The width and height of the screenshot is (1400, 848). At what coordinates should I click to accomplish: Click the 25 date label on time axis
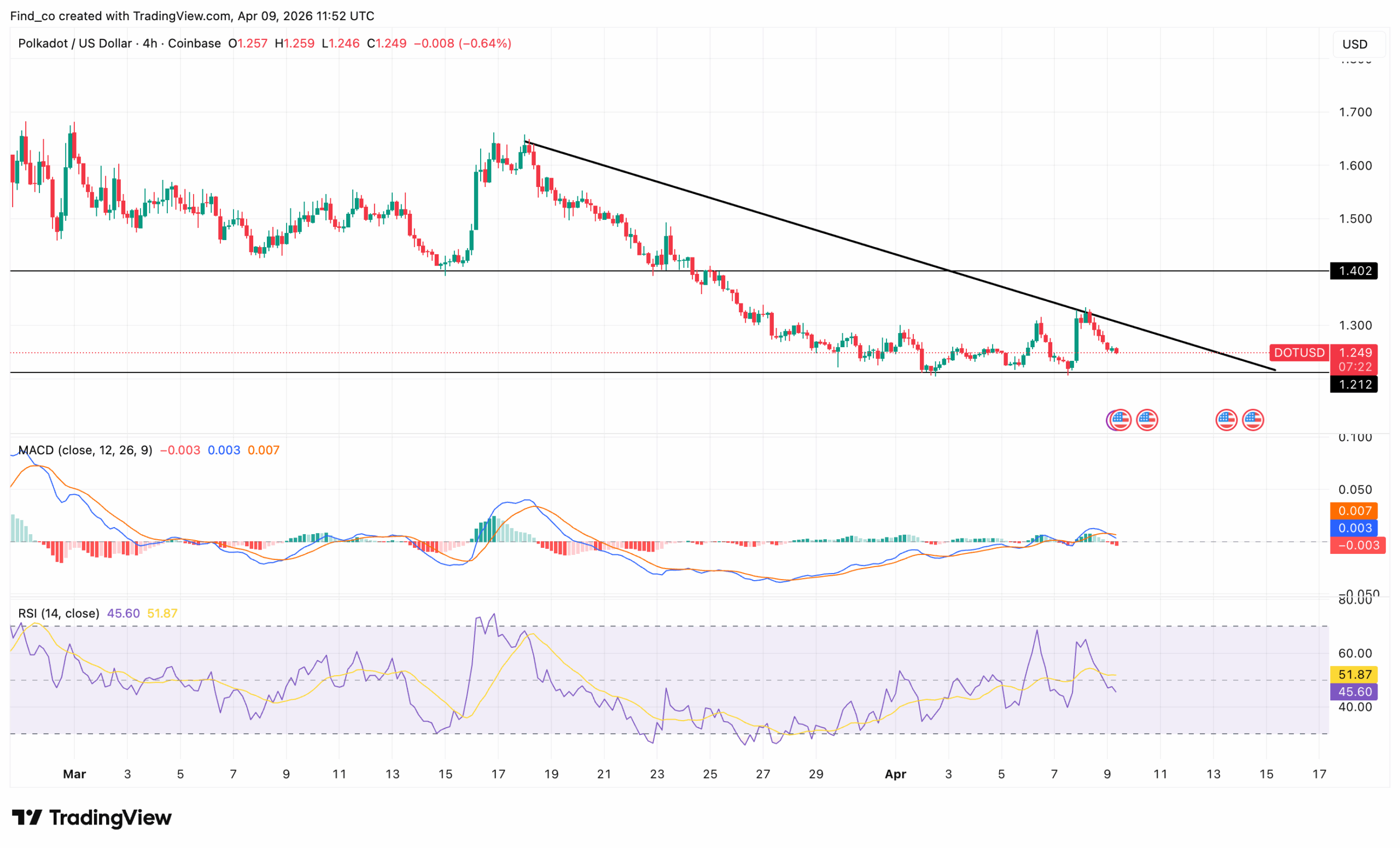[710, 774]
